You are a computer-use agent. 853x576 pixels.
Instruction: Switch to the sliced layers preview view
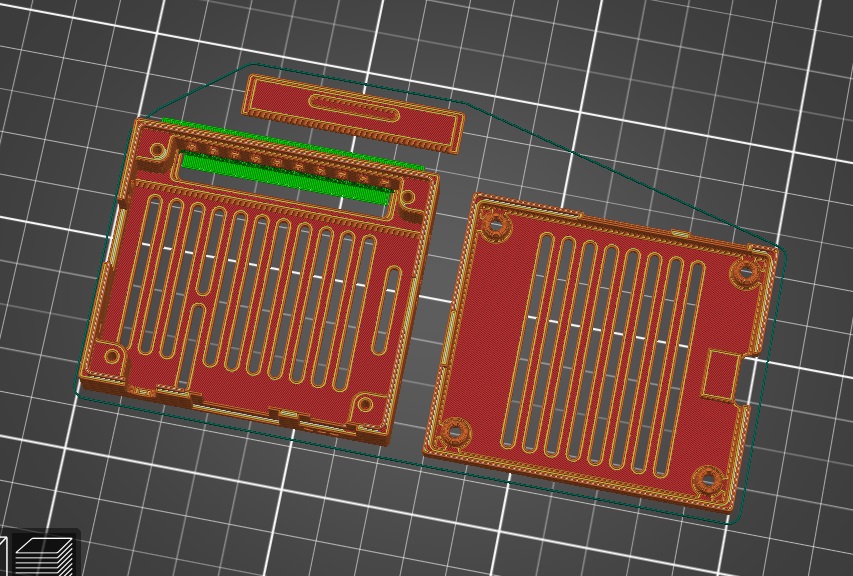pyautogui.click(x=44, y=556)
